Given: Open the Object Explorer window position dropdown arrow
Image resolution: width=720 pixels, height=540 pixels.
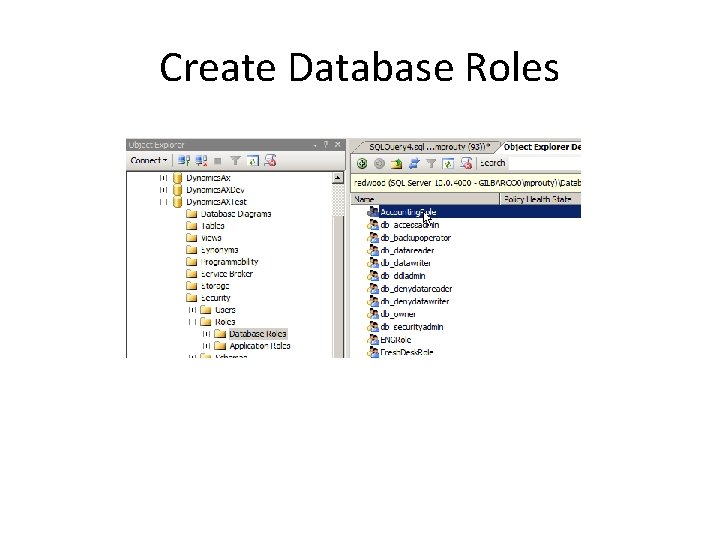Looking at the screenshot, I should pyautogui.click(x=315, y=145).
